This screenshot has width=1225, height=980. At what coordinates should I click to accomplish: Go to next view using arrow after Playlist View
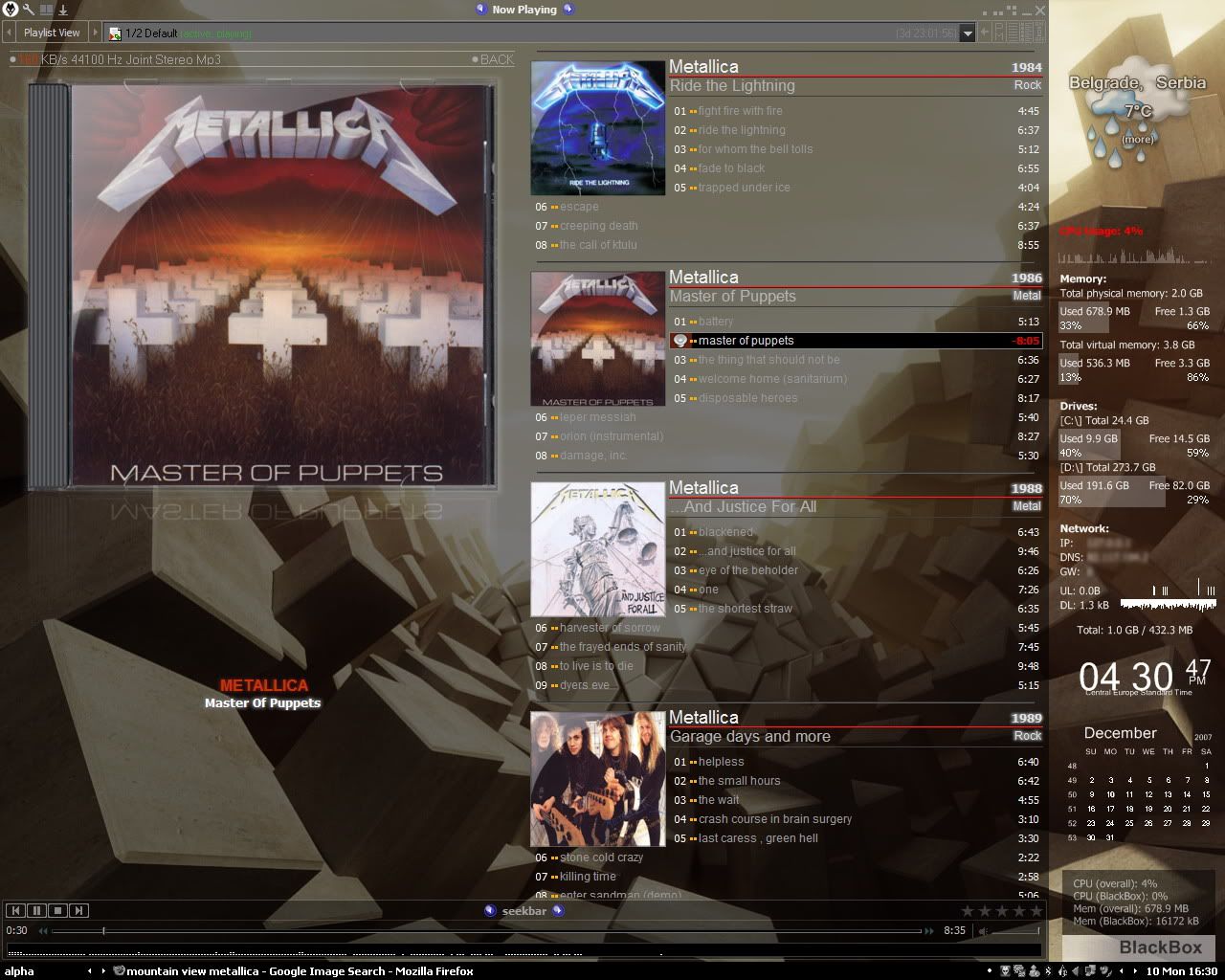click(95, 33)
